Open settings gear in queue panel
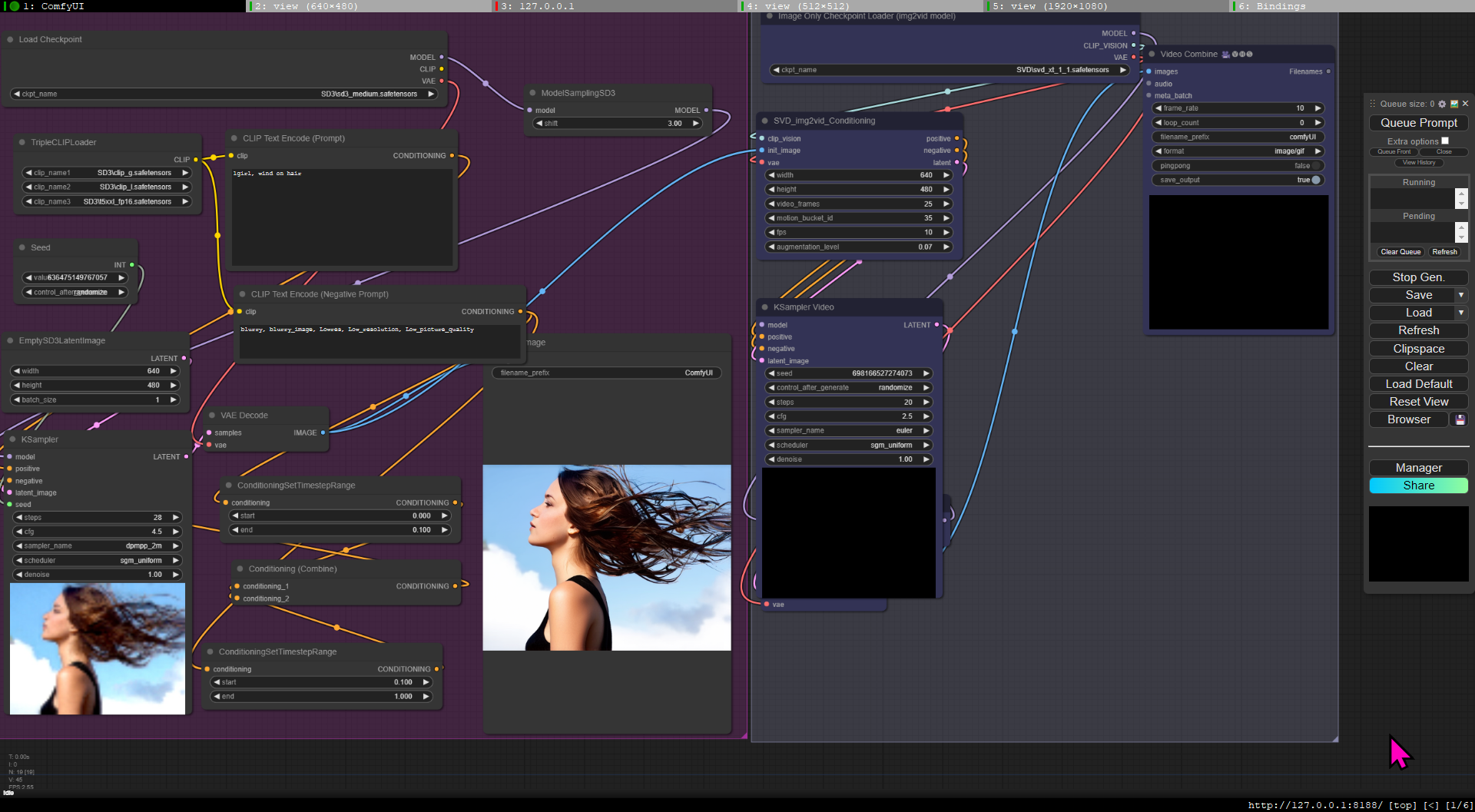The width and height of the screenshot is (1475, 812). (x=1442, y=104)
